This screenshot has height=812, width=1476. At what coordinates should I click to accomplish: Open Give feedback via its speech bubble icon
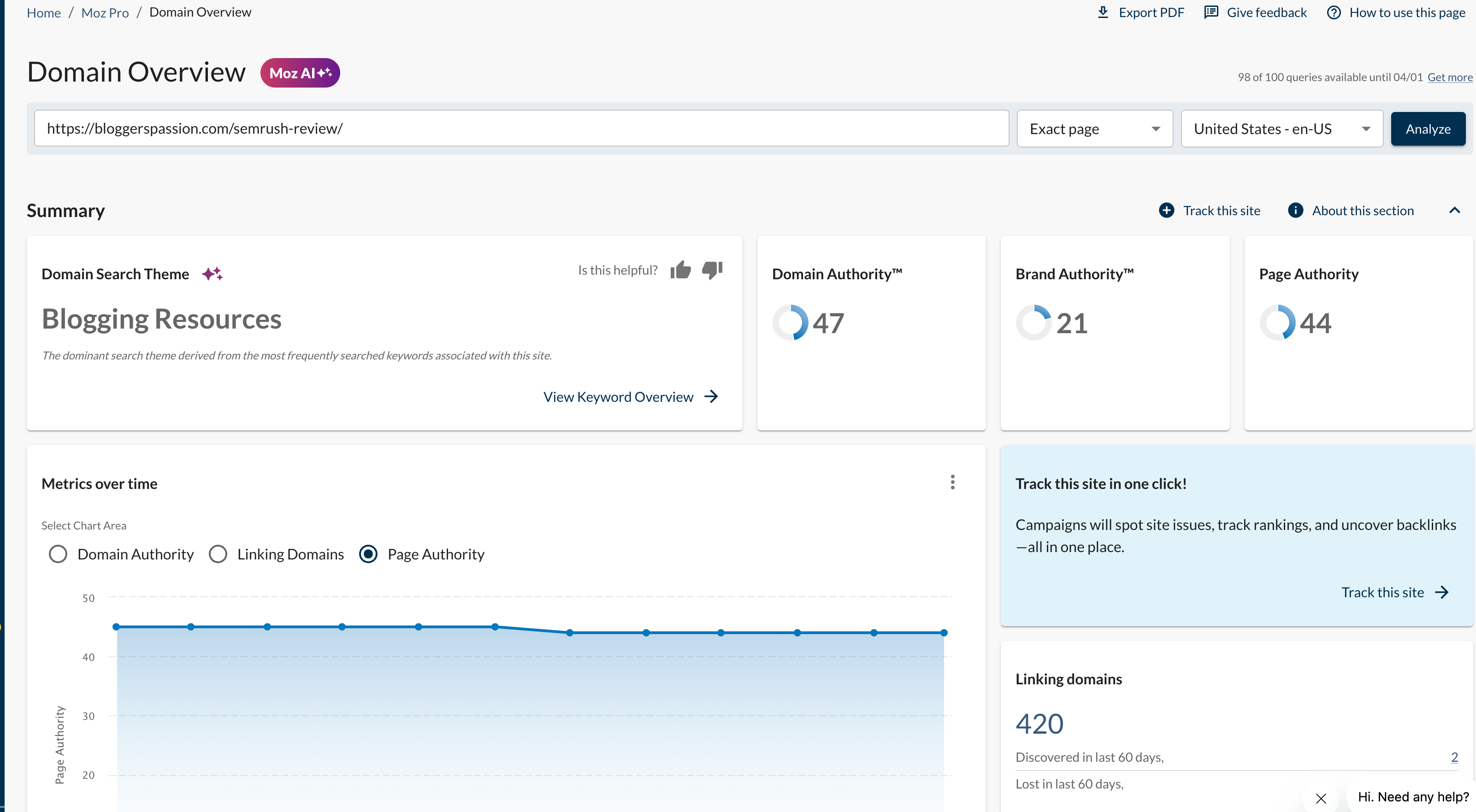point(1211,12)
